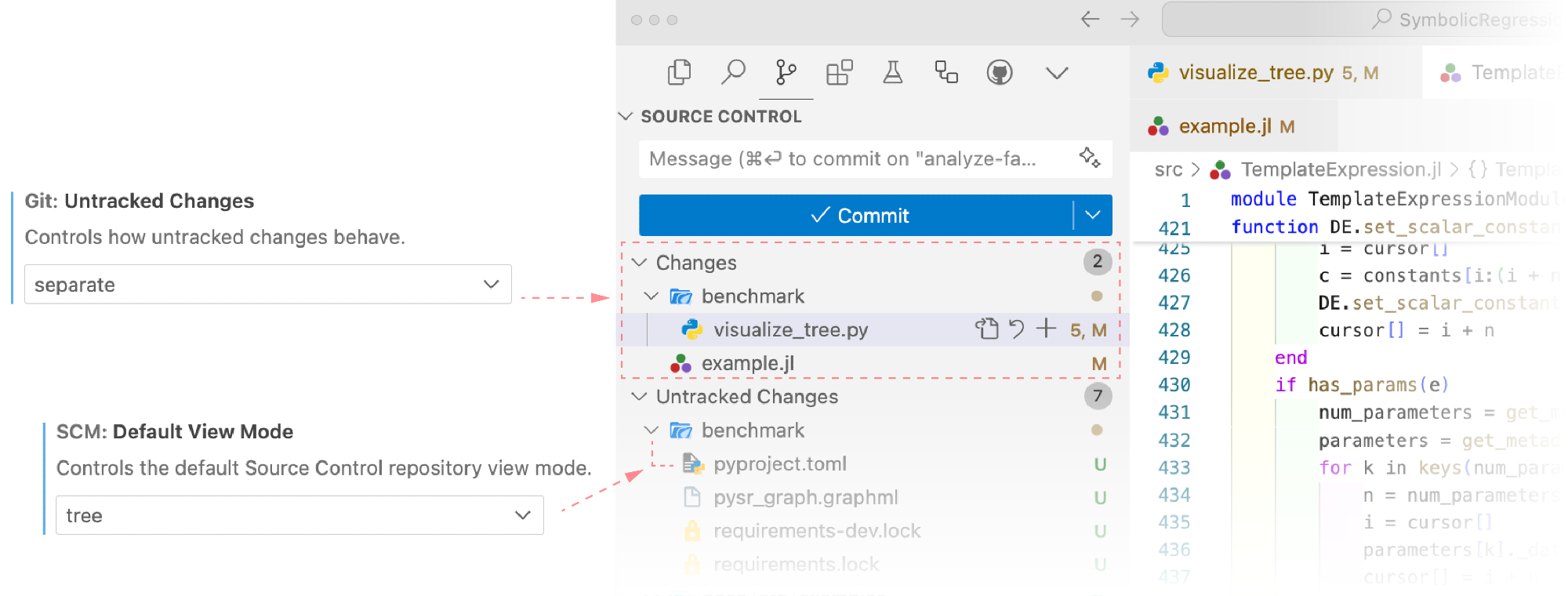Select pyproject.toml in Untracked Changes
The width and height of the screenshot is (1568, 596).
point(779,463)
